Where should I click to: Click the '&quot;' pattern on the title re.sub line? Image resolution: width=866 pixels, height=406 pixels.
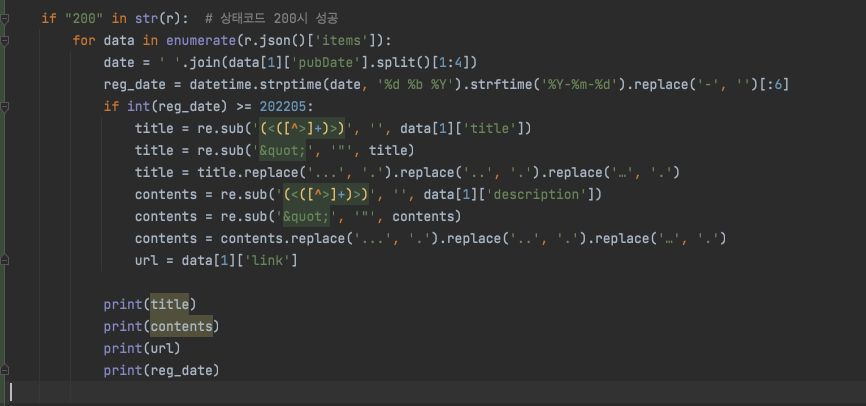click(283, 151)
